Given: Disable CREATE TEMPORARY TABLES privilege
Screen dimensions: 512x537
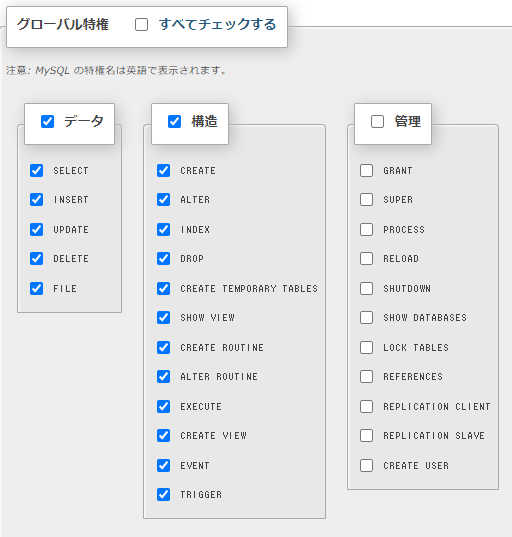Looking at the screenshot, I should (163, 288).
